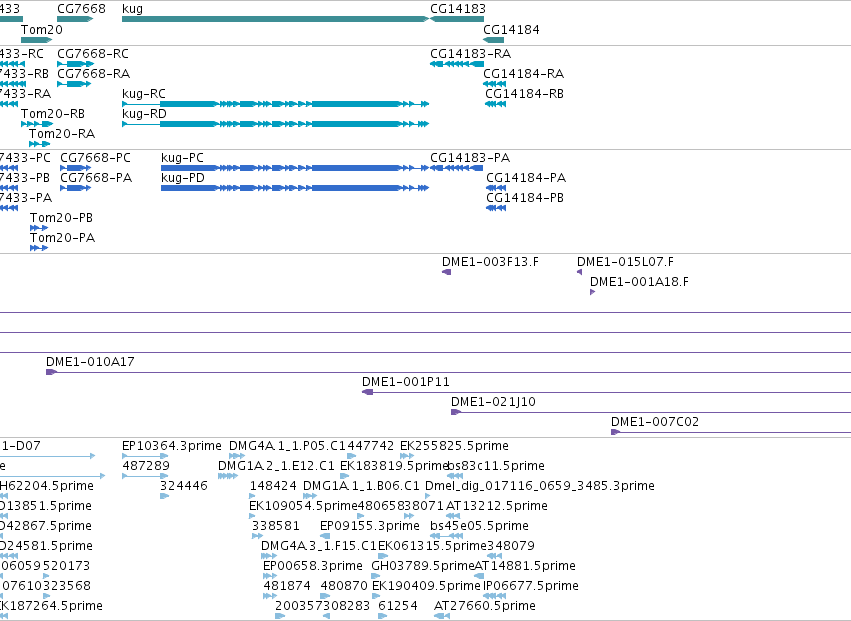This screenshot has height=621, width=851.
Task: Click the EP10364.3prime EST label
Action: click(x=172, y=446)
